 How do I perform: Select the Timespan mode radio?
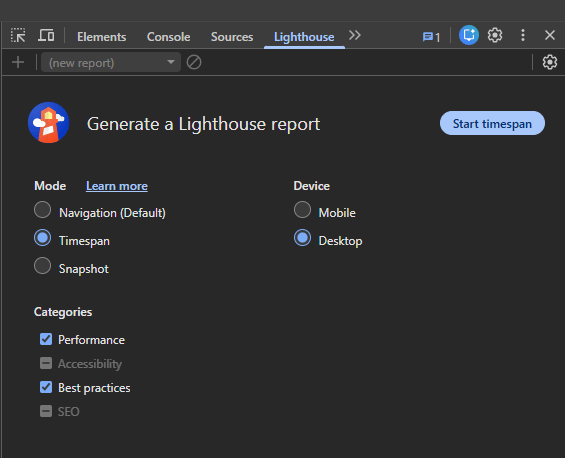click(43, 238)
